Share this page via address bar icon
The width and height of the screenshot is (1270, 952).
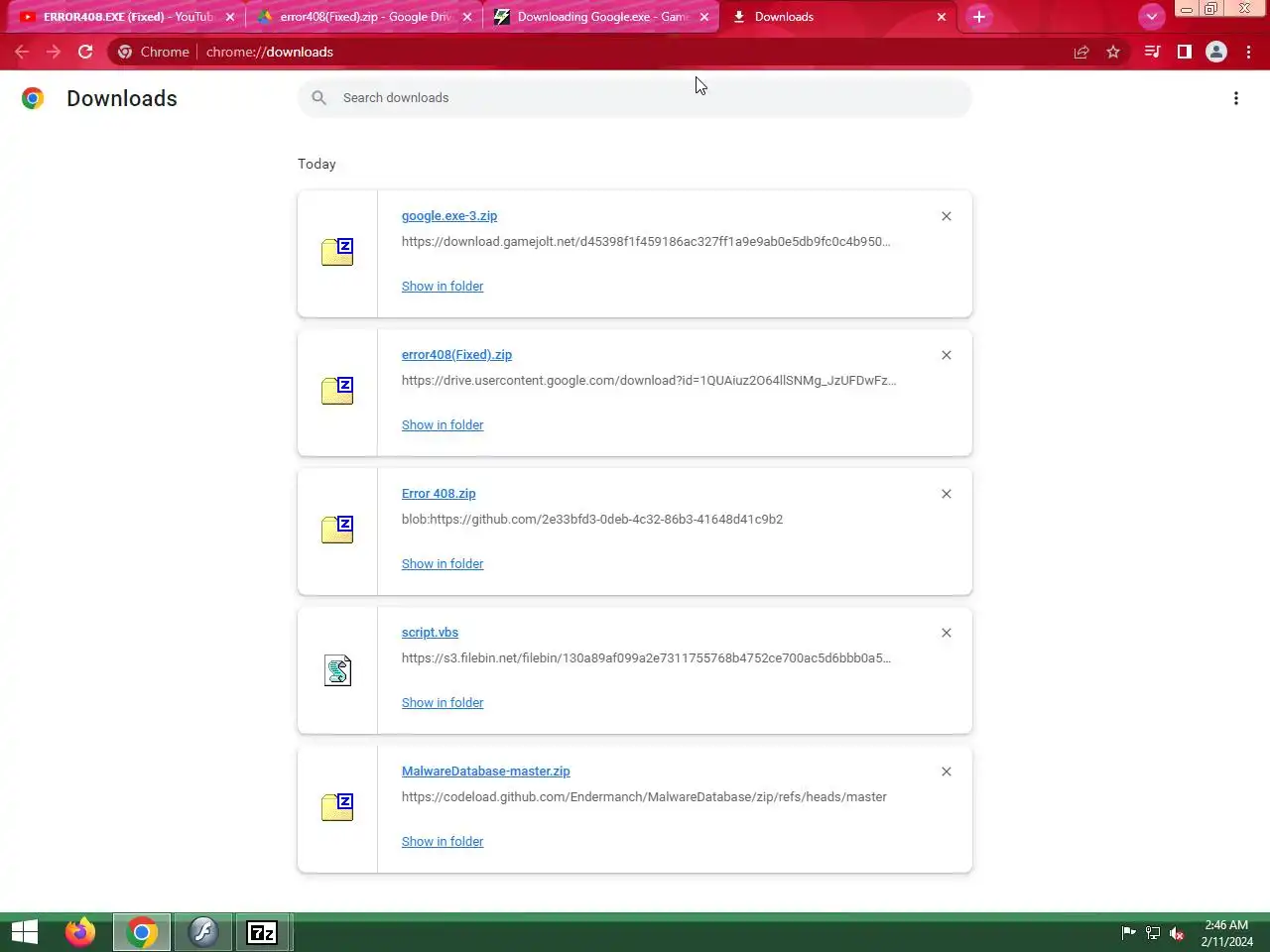1081,52
